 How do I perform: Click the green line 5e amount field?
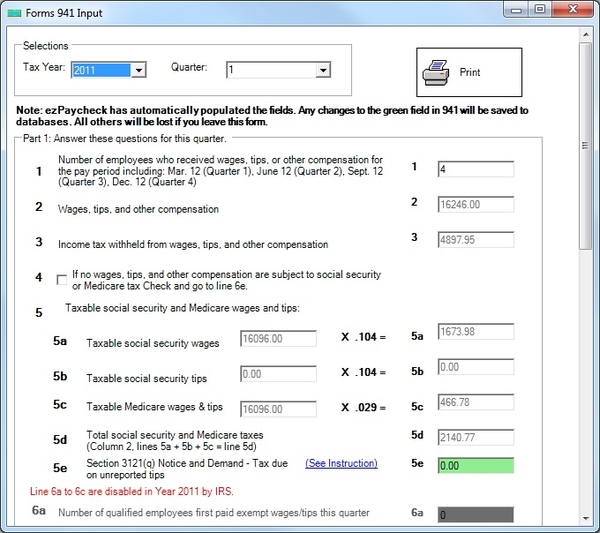pyautogui.click(x=475, y=465)
